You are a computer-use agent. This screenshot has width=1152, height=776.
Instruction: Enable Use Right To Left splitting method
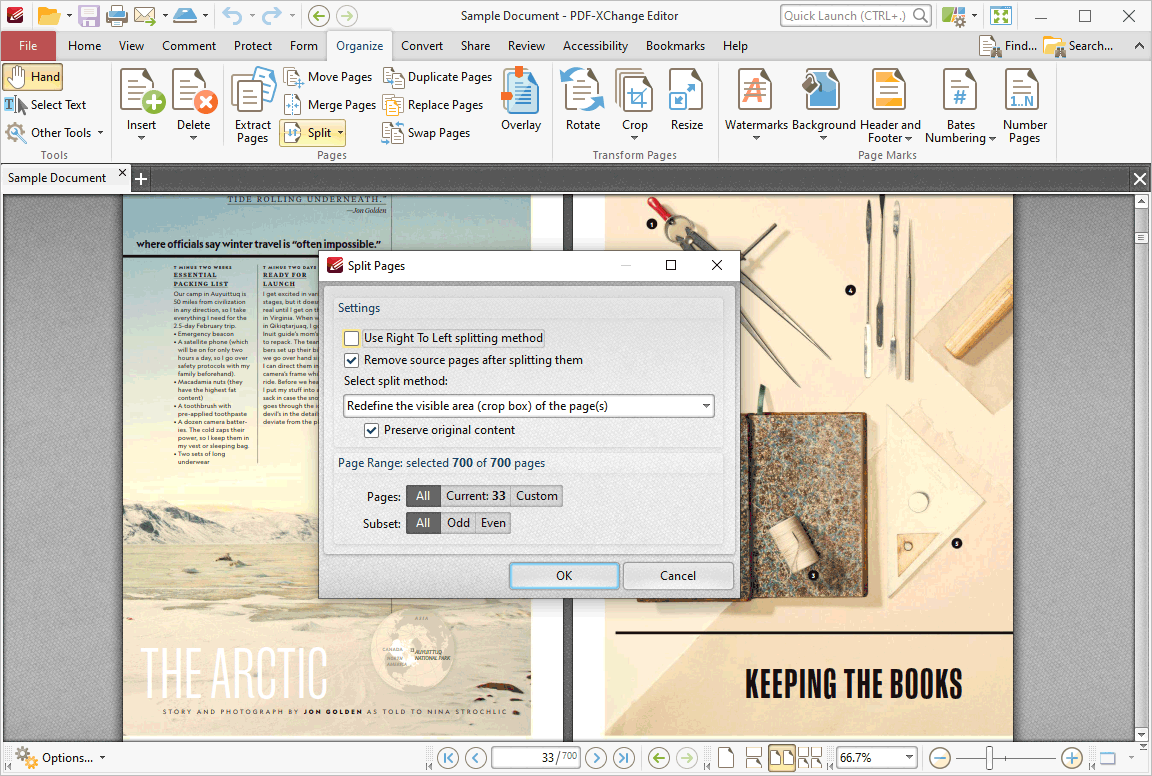pyautogui.click(x=352, y=338)
